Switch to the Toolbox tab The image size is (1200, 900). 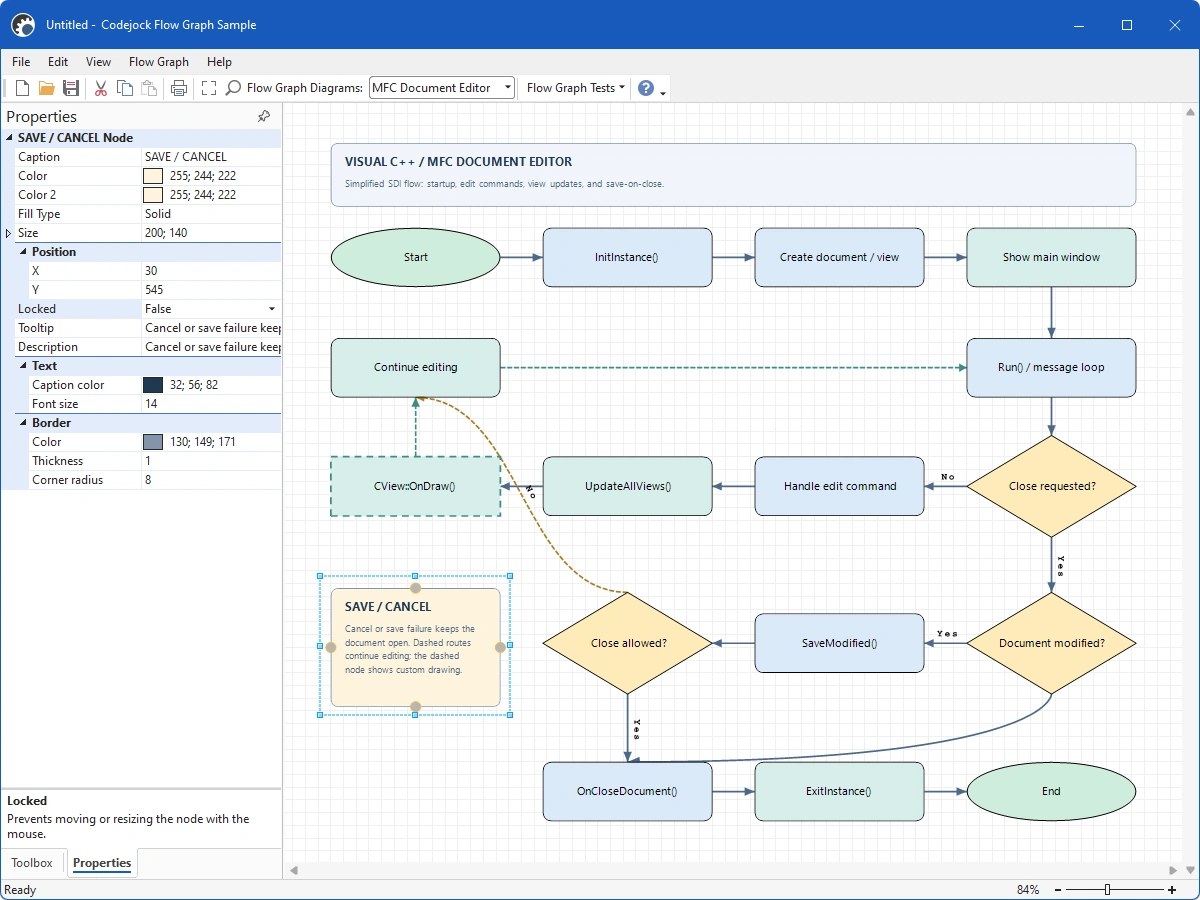point(32,863)
